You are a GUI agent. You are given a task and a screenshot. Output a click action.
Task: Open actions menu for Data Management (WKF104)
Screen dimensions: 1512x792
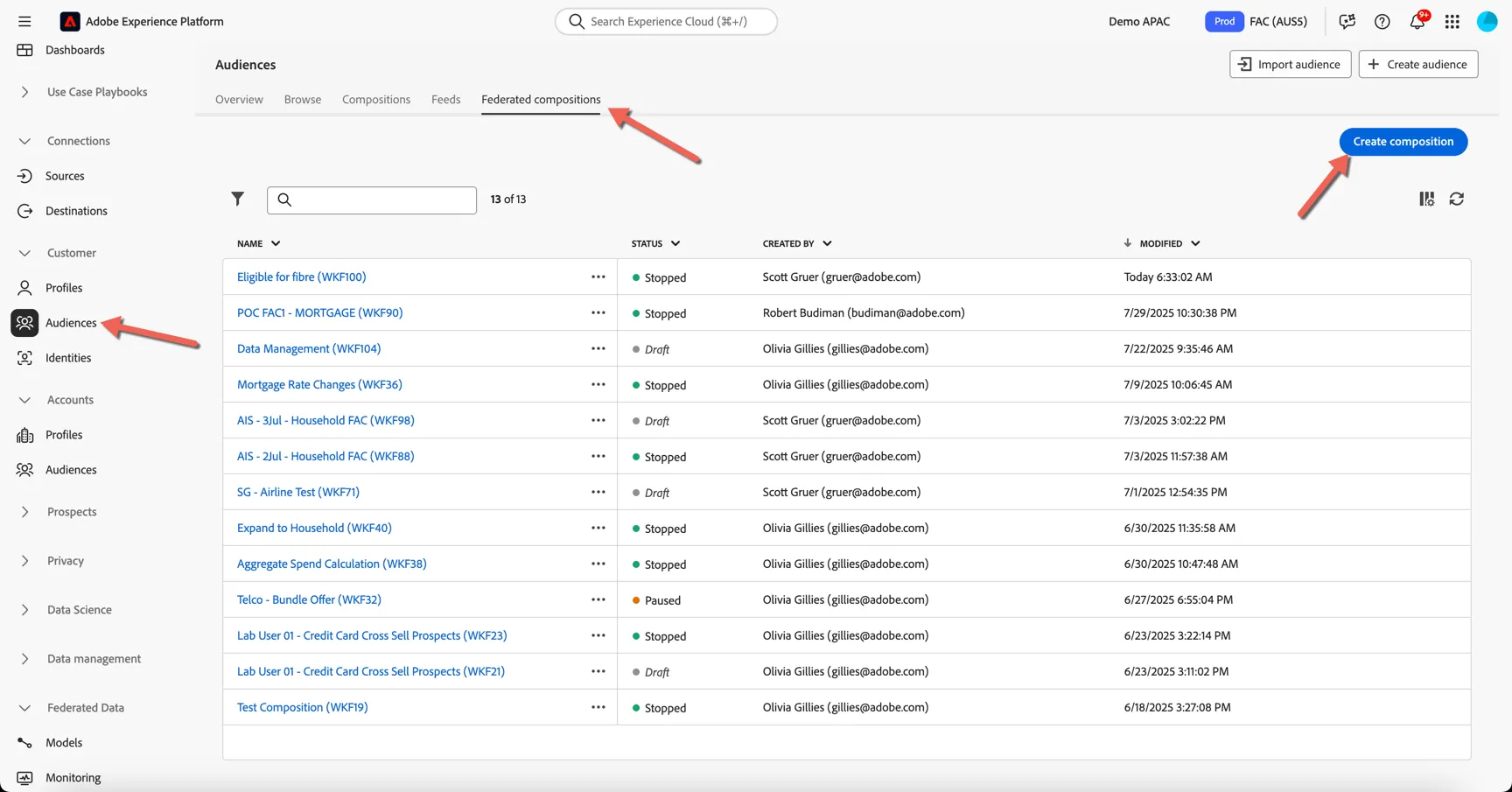click(598, 348)
